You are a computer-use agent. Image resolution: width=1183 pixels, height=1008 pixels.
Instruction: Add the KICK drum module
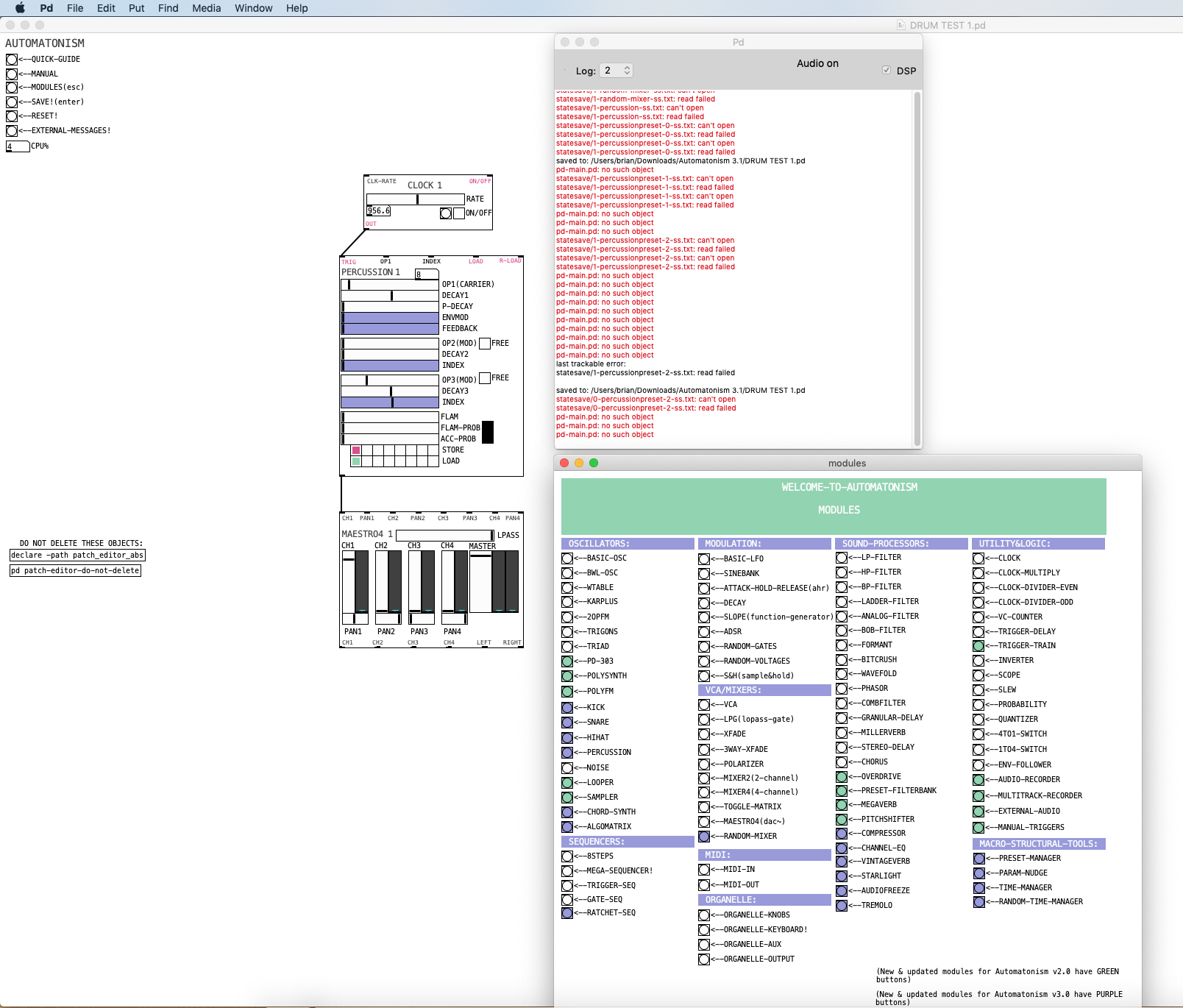click(x=567, y=708)
